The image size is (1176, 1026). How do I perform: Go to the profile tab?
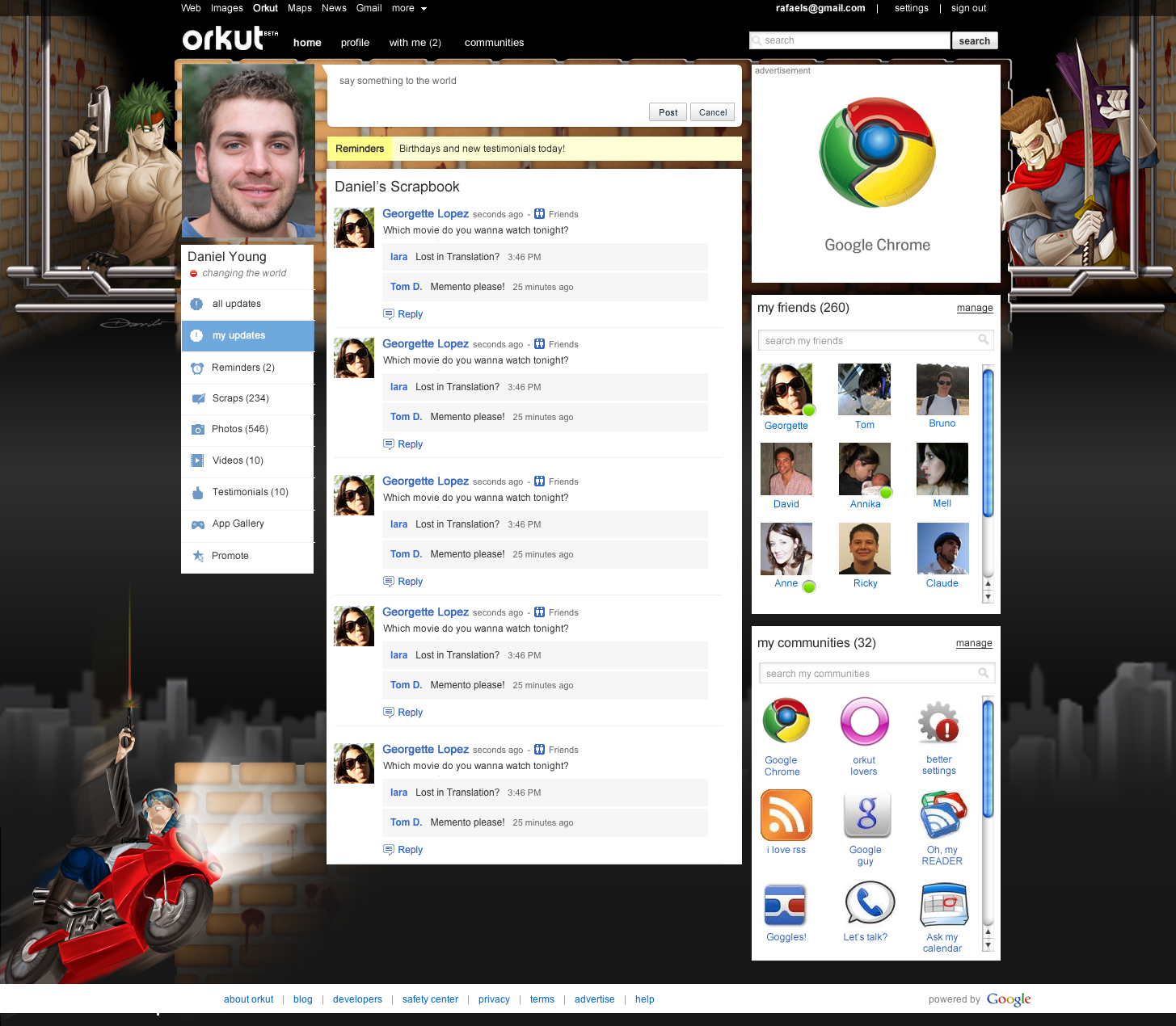(x=355, y=43)
